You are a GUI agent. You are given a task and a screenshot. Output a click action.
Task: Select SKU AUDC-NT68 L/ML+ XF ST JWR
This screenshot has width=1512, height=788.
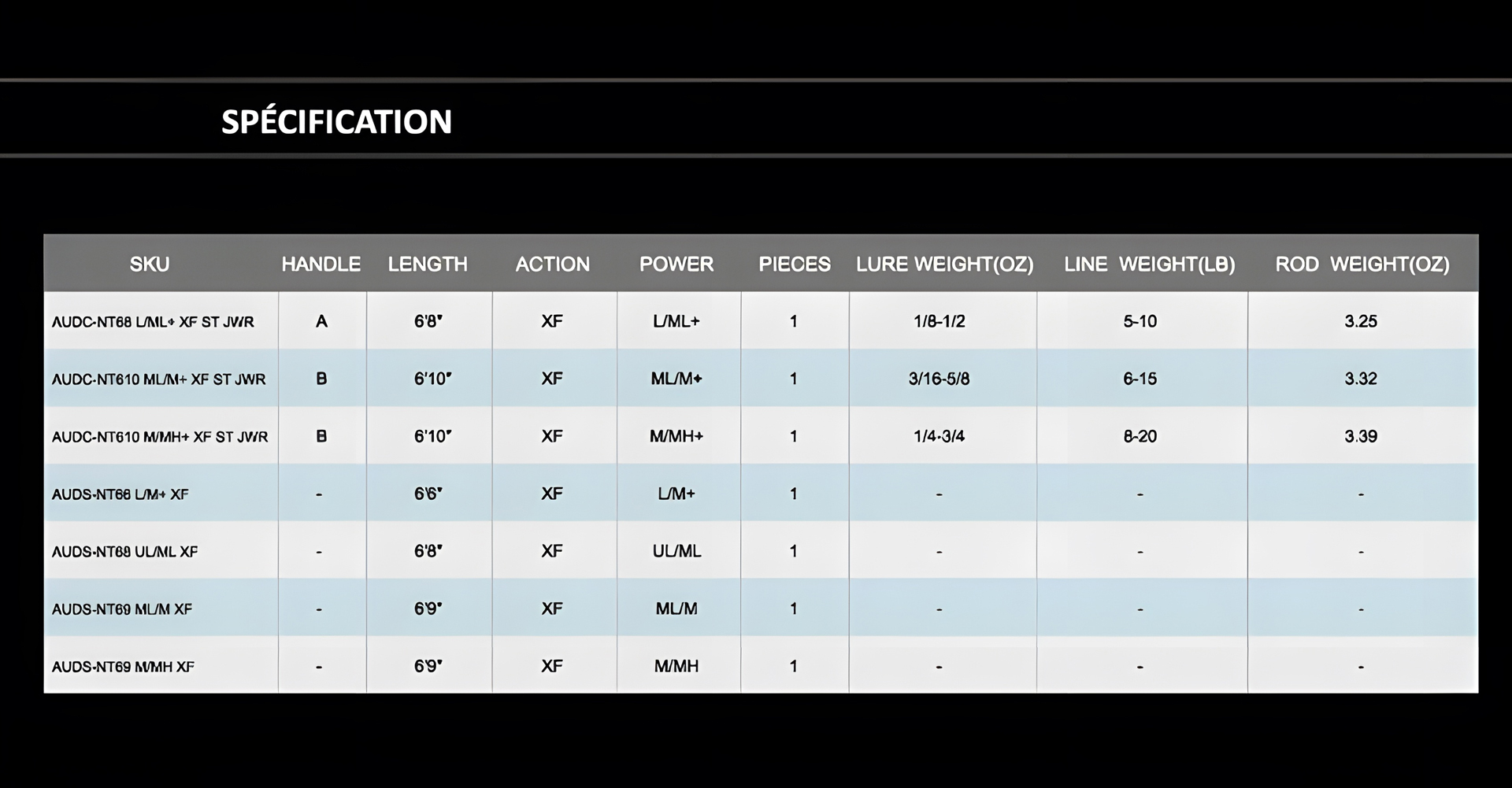tap(153, 322)
